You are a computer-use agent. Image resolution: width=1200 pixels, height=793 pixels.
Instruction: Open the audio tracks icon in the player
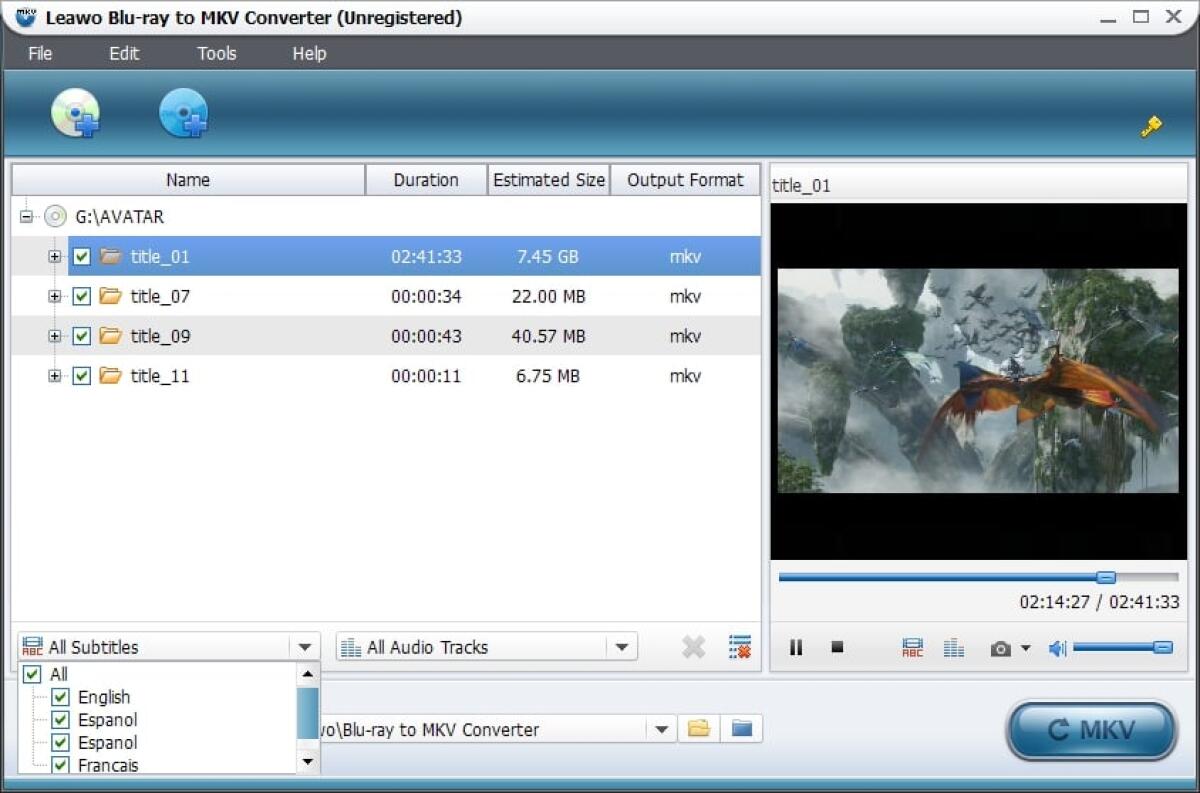coord(953,647)
